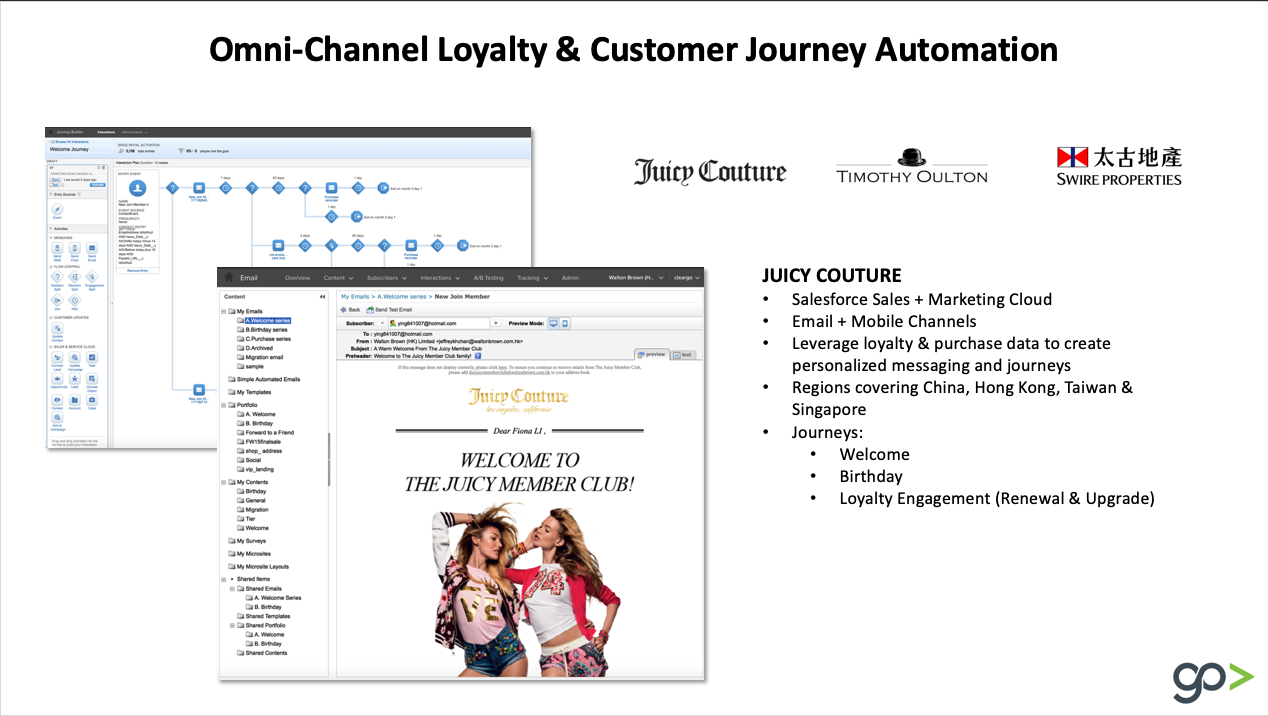Click Send Email activity icon in Journey Builder
This screenshot has height=716, width=1268.
click(92, 249)
